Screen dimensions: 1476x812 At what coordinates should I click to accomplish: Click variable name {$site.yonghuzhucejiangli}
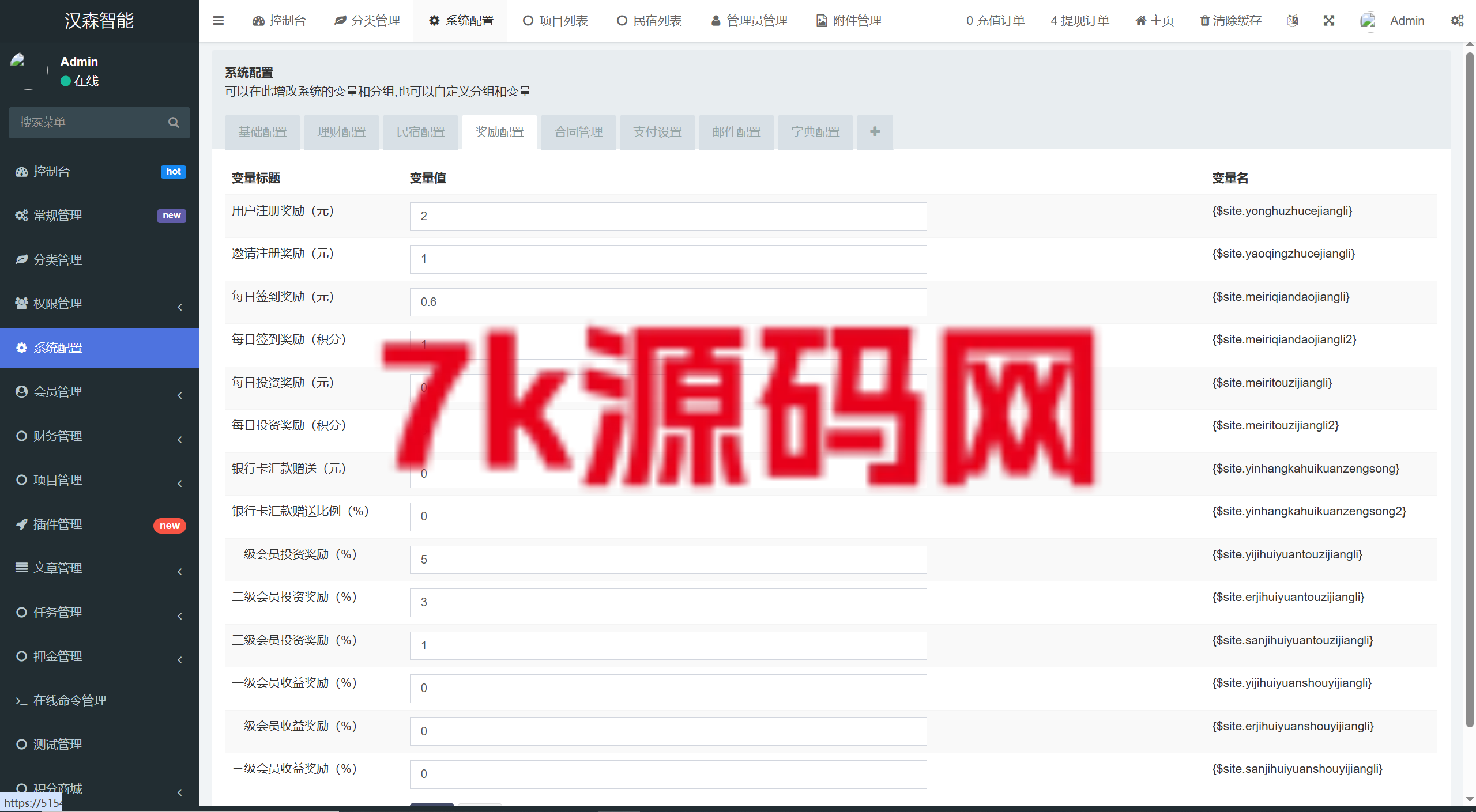[1282, 211]
